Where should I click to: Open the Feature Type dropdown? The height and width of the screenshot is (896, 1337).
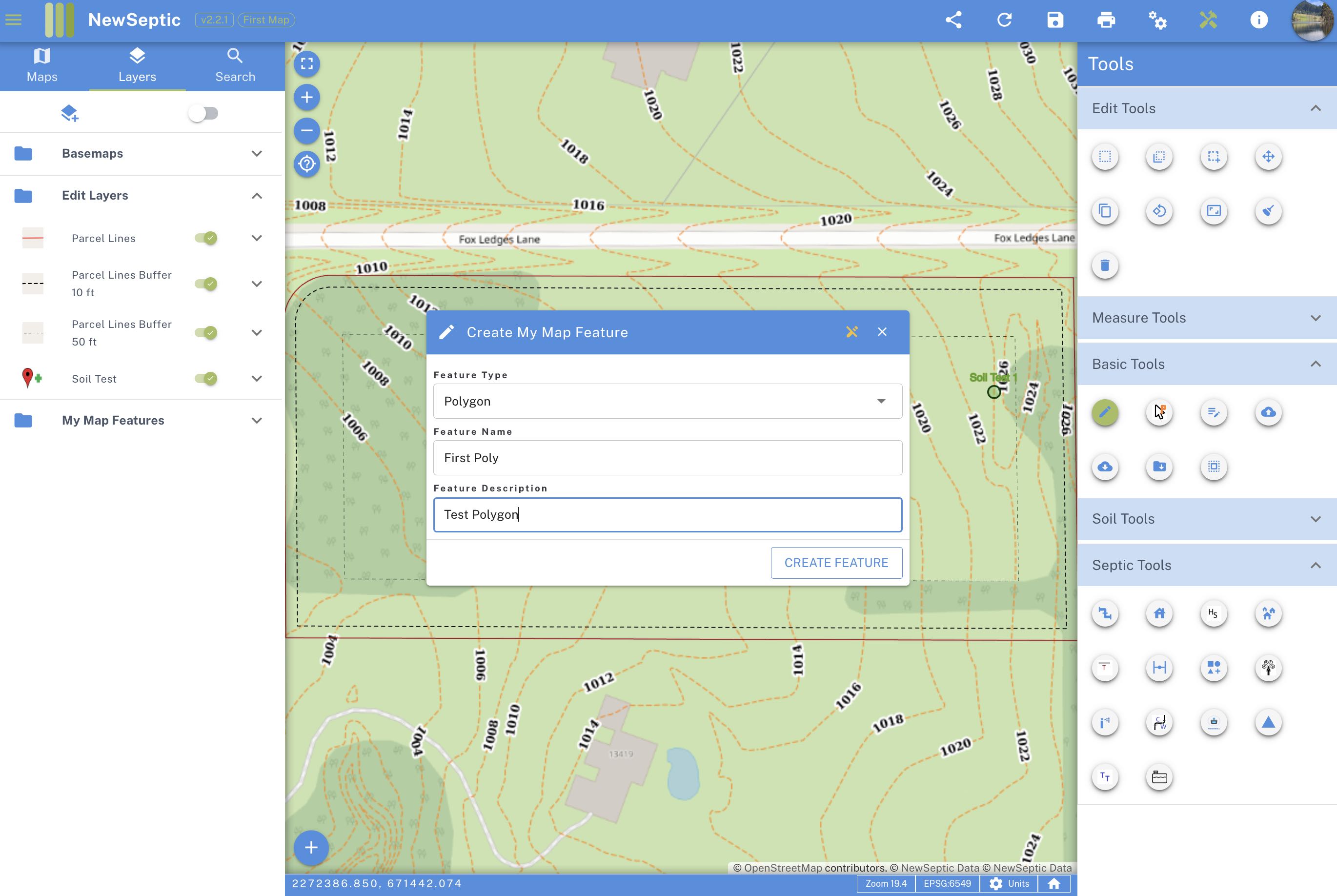pos(668,401)
